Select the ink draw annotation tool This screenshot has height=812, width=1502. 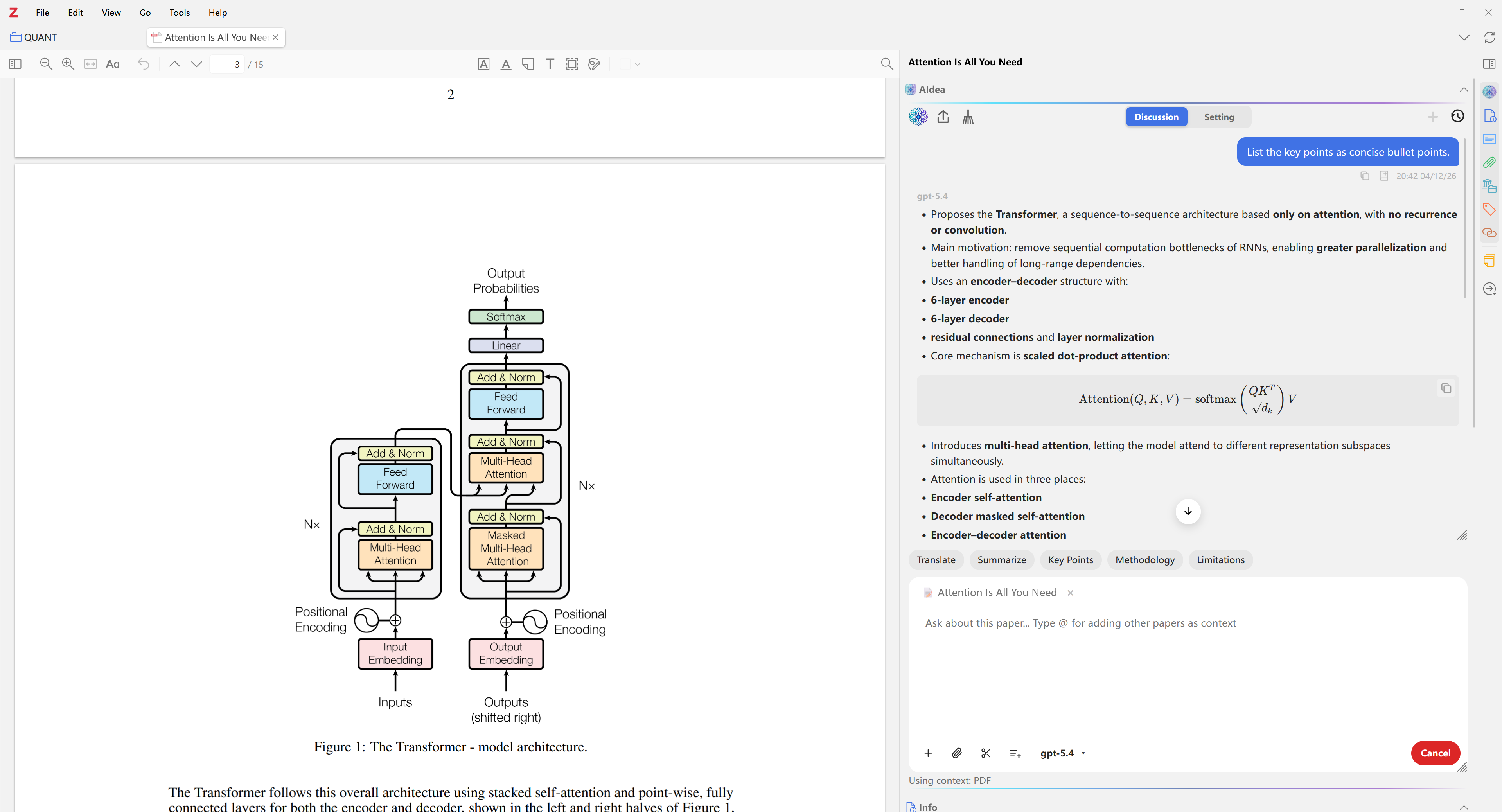click(594, 64)
